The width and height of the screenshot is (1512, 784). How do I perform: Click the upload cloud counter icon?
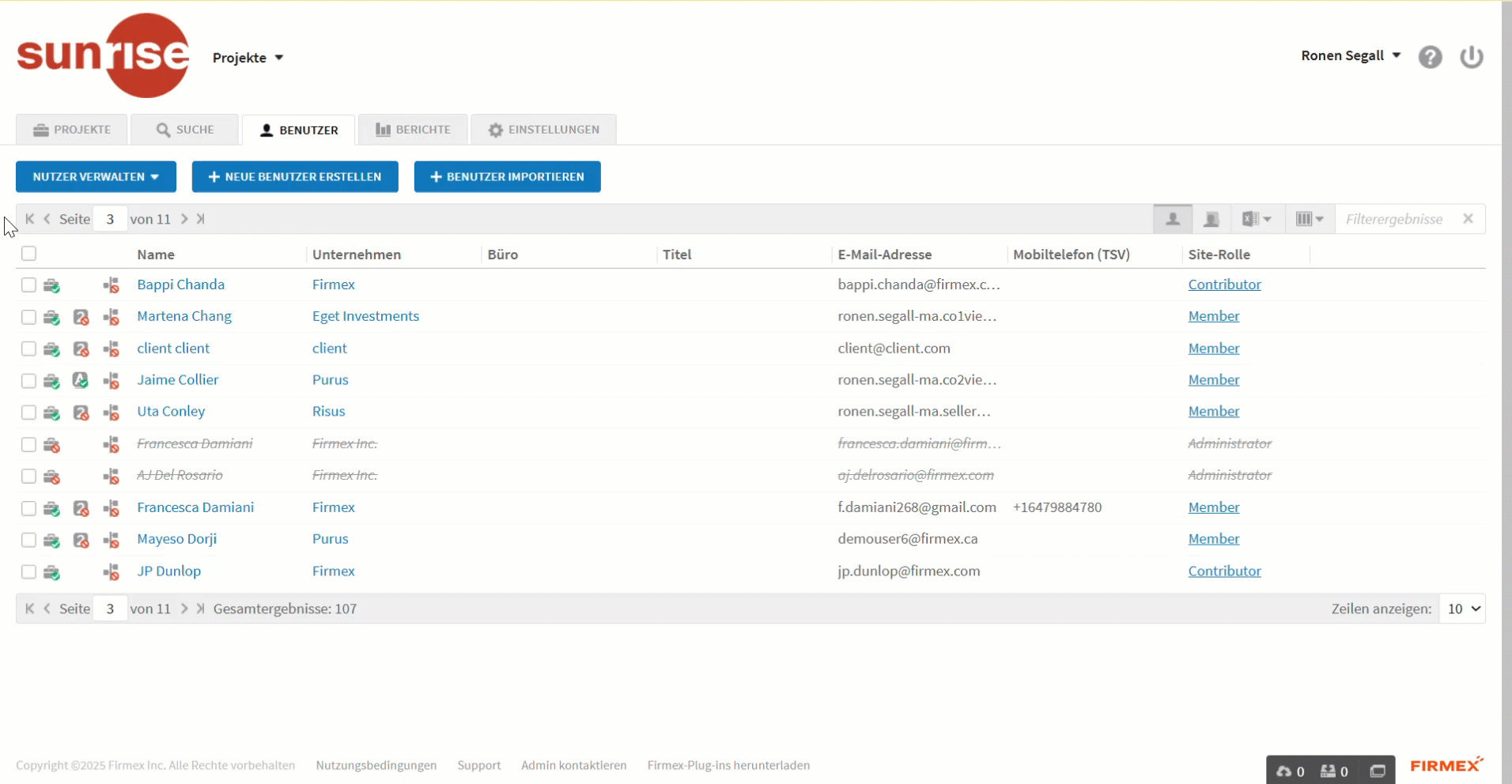click(x=1290, y=771)
